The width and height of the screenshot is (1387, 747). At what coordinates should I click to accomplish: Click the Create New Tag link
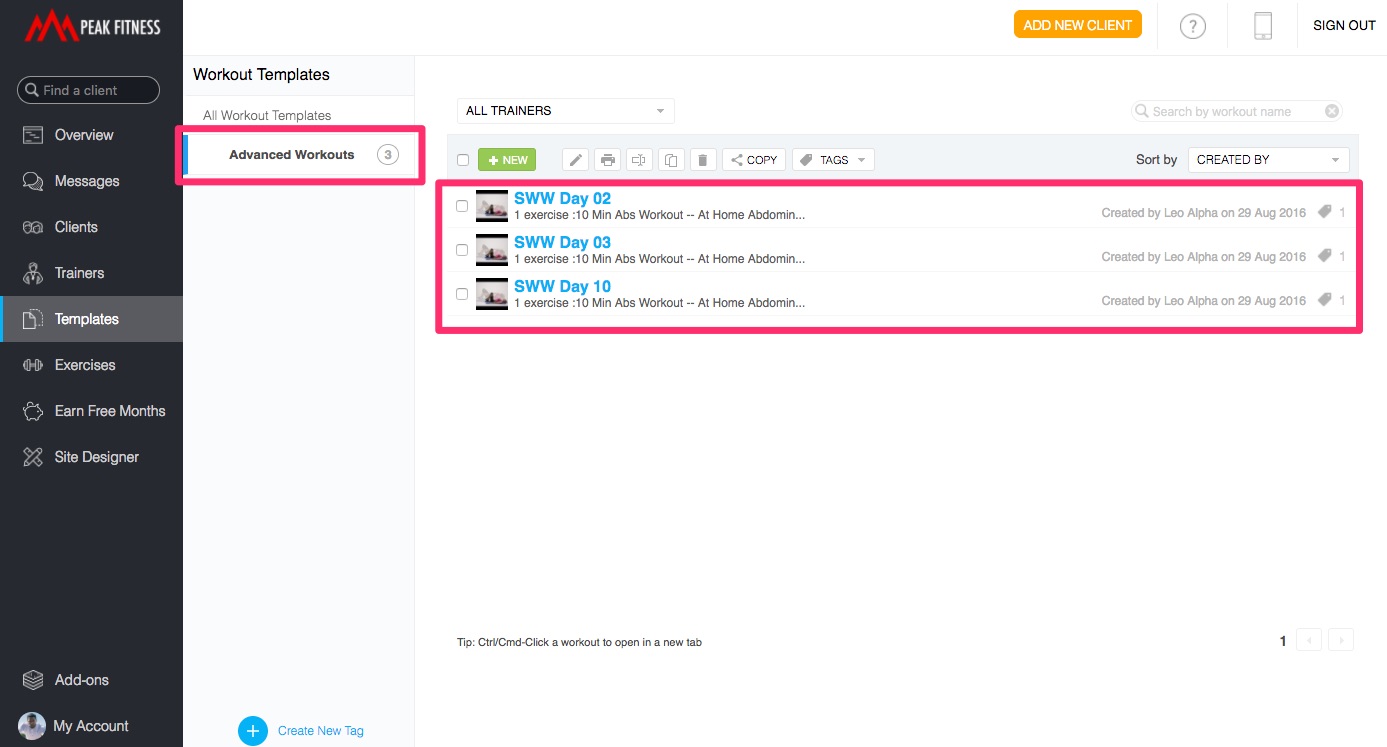pos(321,731)
